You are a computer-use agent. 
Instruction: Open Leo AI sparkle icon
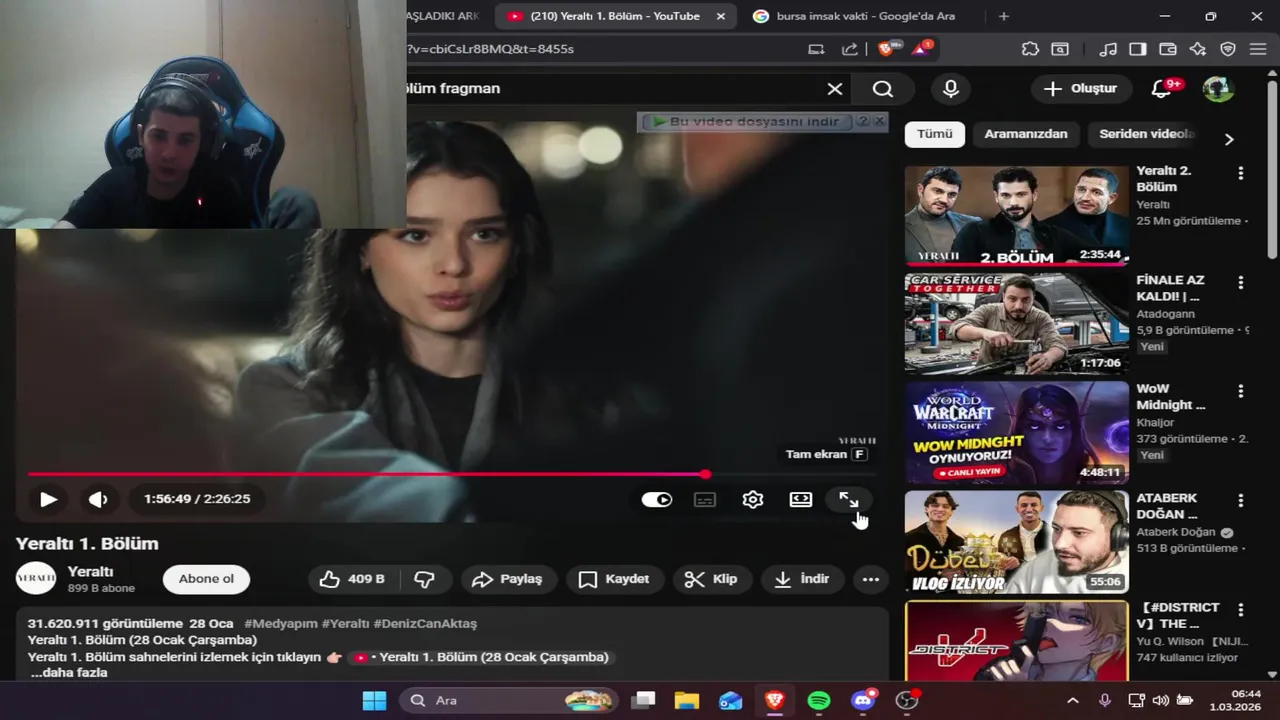[x=1198, y=49]
